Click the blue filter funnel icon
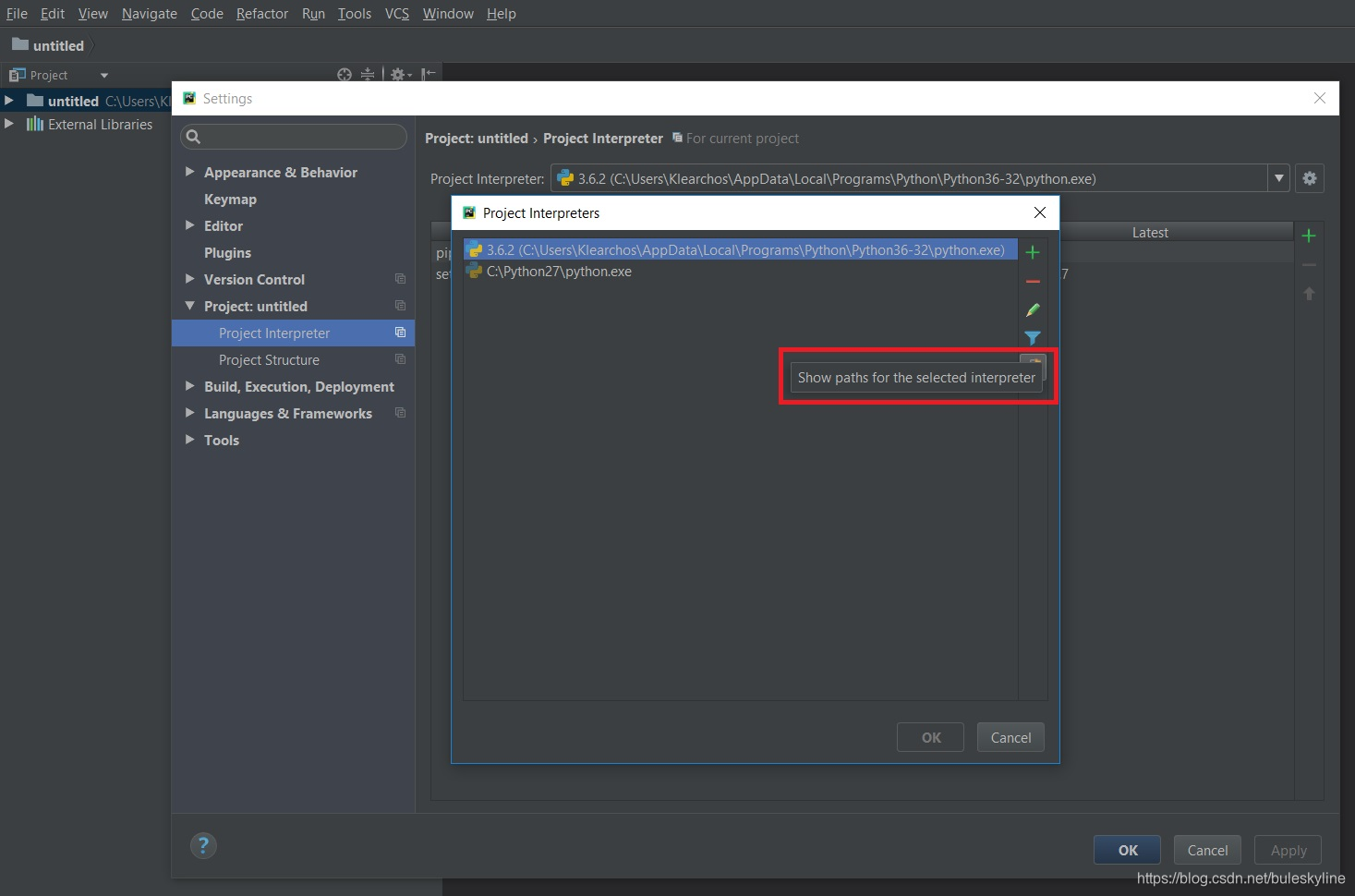Image resolution: width=1355 pixels, height=896 pixels. point(1033,338)
